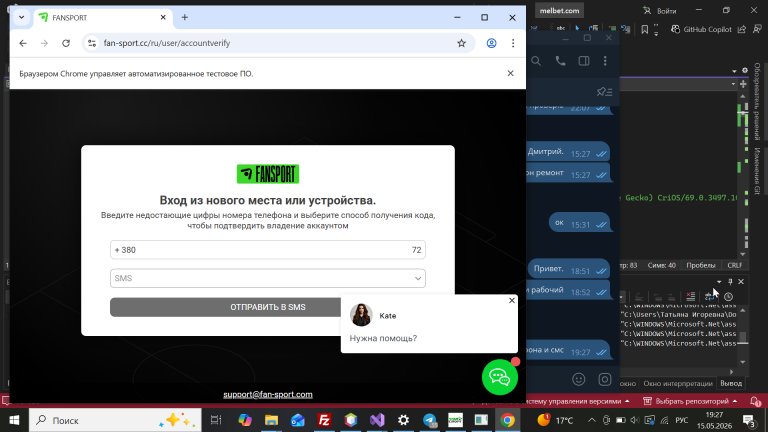The height and width of the screenshot is (432, 768).
Task: Click the Telegram message Привет. at 18:51
Action: coord(569,269)
